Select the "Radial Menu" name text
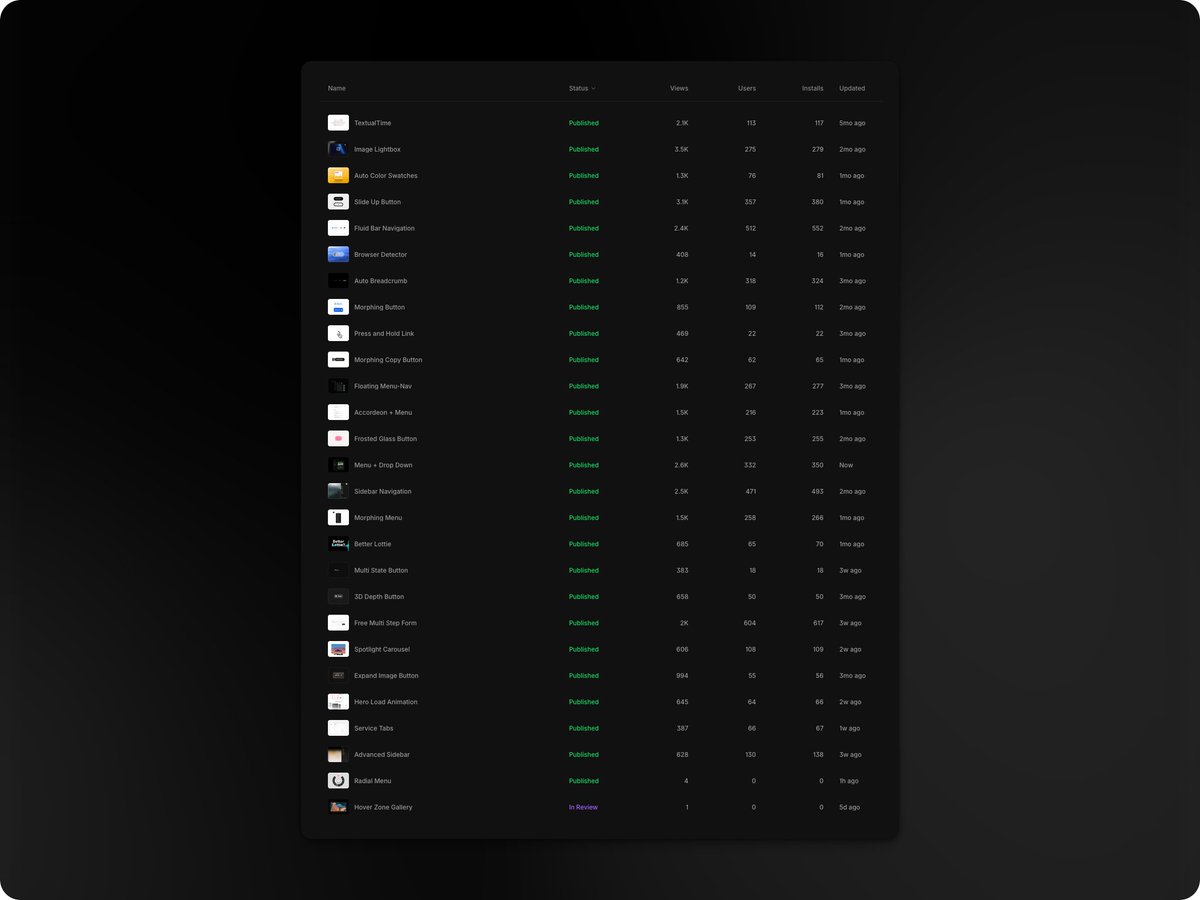Viewport: 1200px width, 900px height. point(373,781)
